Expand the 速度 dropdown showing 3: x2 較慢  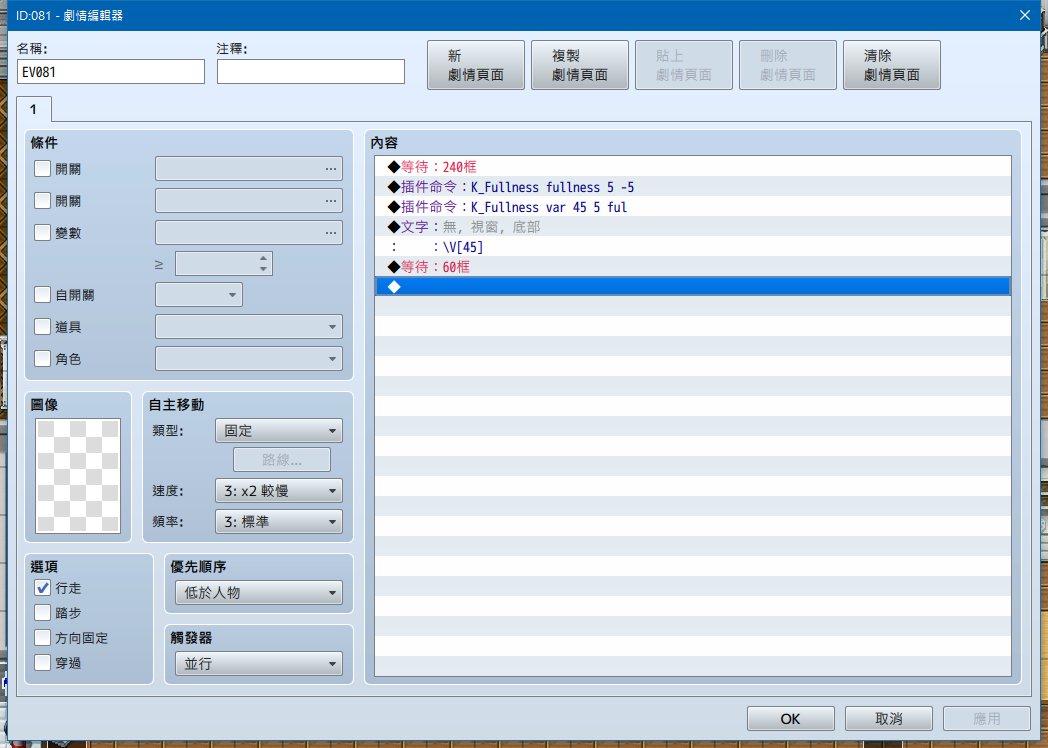279,491
